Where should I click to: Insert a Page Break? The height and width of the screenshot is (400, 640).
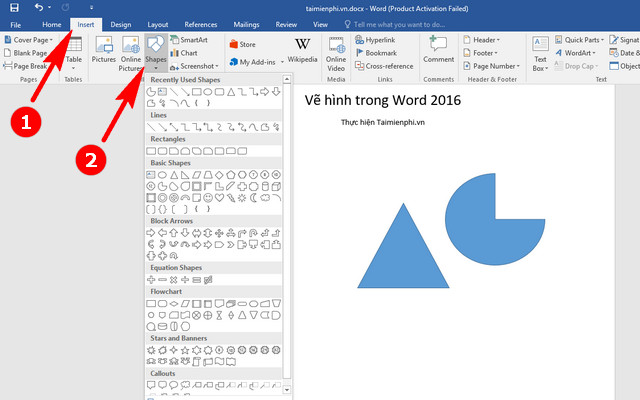[x=25, y=66]
